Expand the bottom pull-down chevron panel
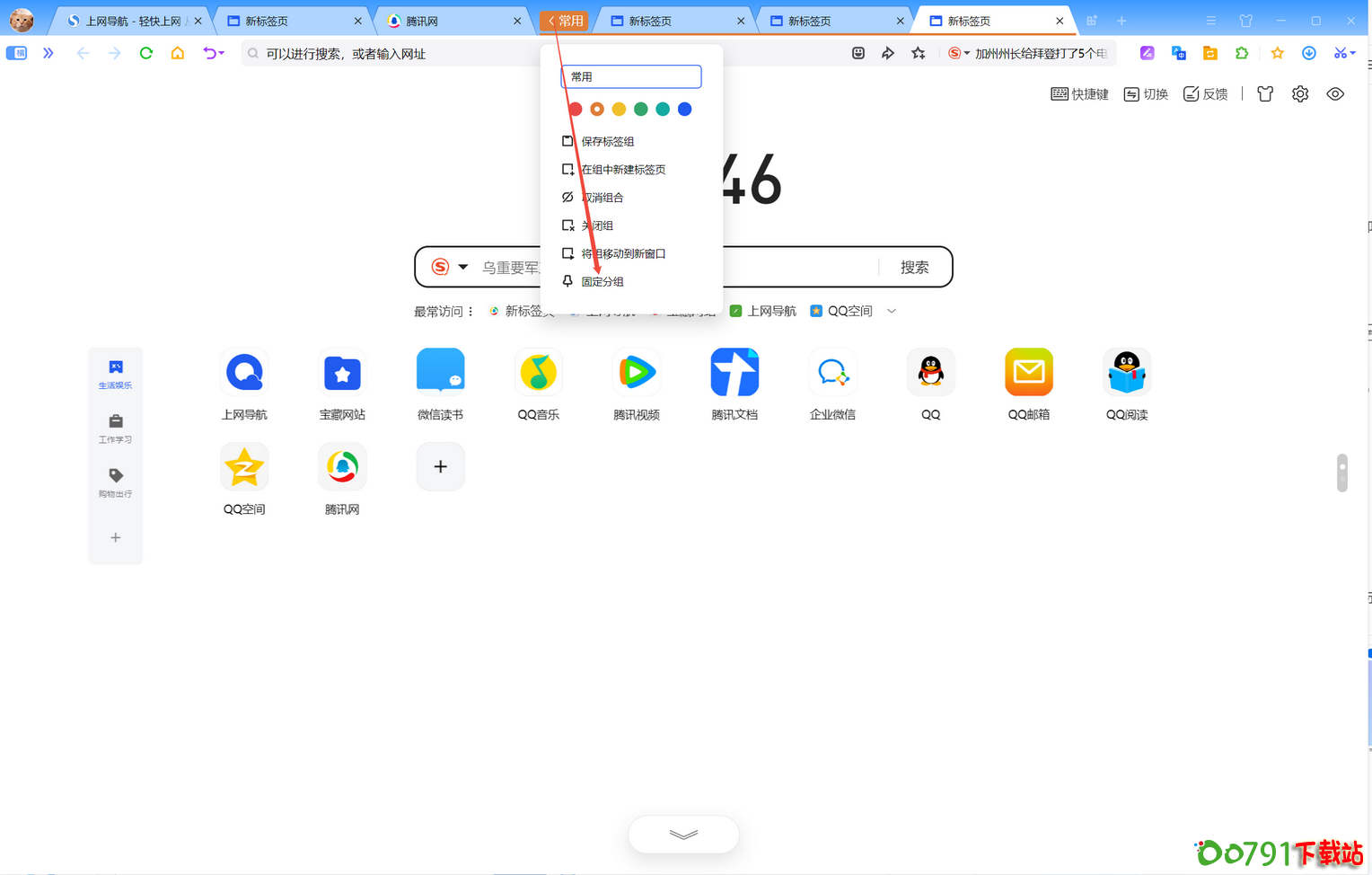1372x875 pixels. pos(683,835)
